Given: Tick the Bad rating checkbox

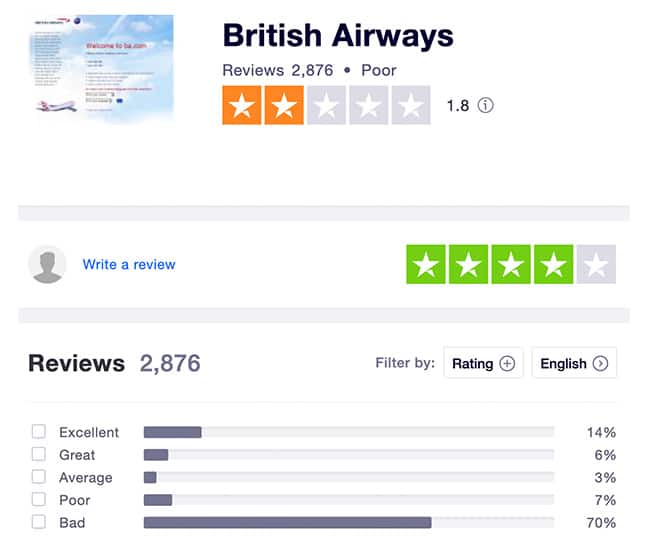Looking at the screenshot, I should click(x=39, y=522).
